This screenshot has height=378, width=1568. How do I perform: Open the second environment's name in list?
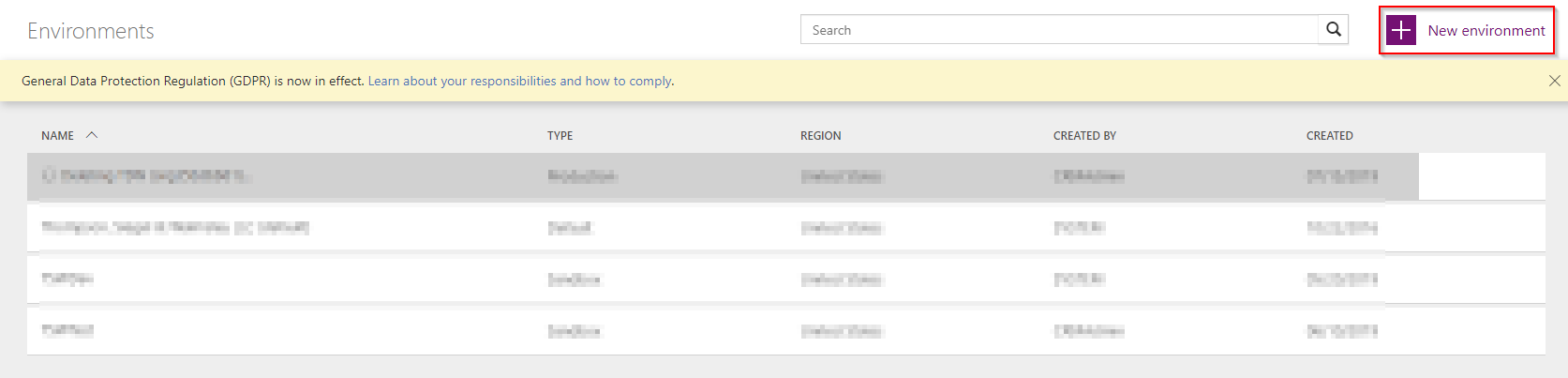click(175, 228)
